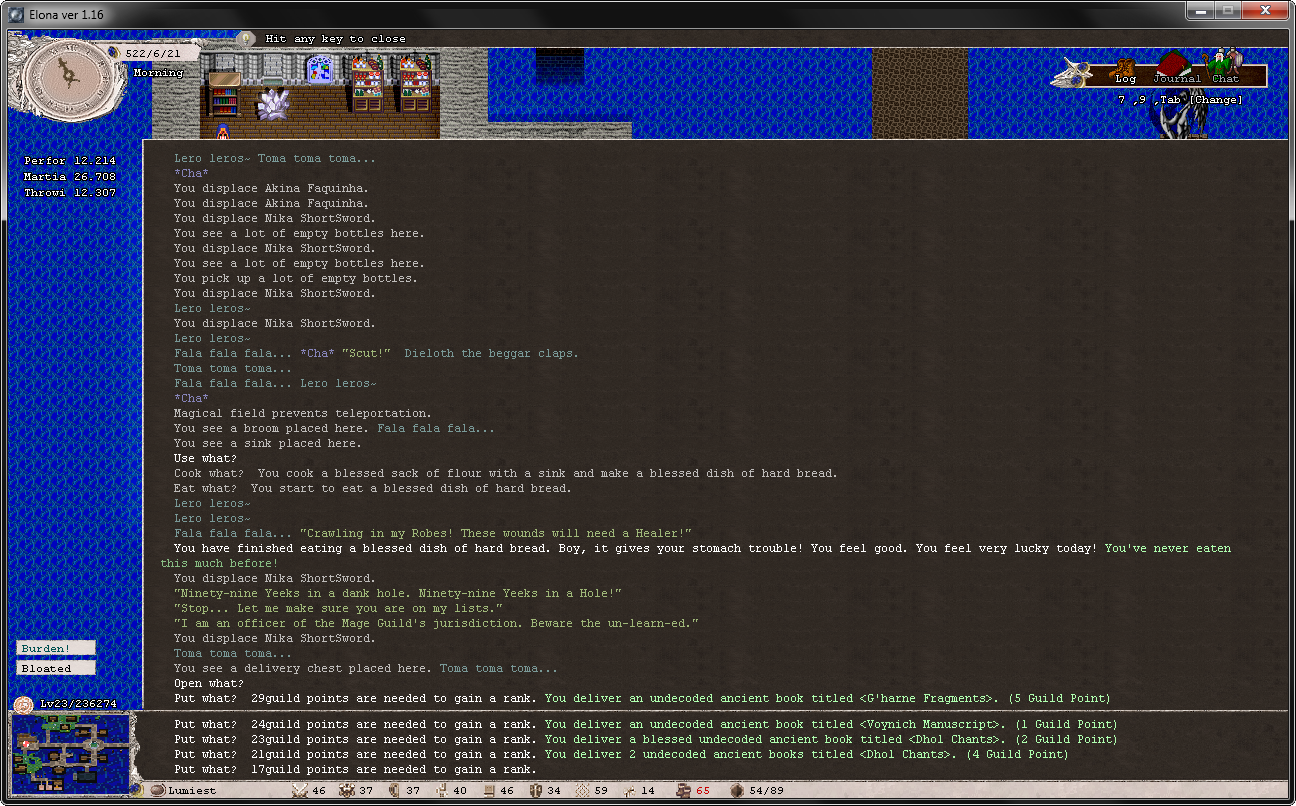Click the blue gem beside date 522/6/21
Image resolution: width=1296 pixels, height=806 pixels.
[113, 52]
